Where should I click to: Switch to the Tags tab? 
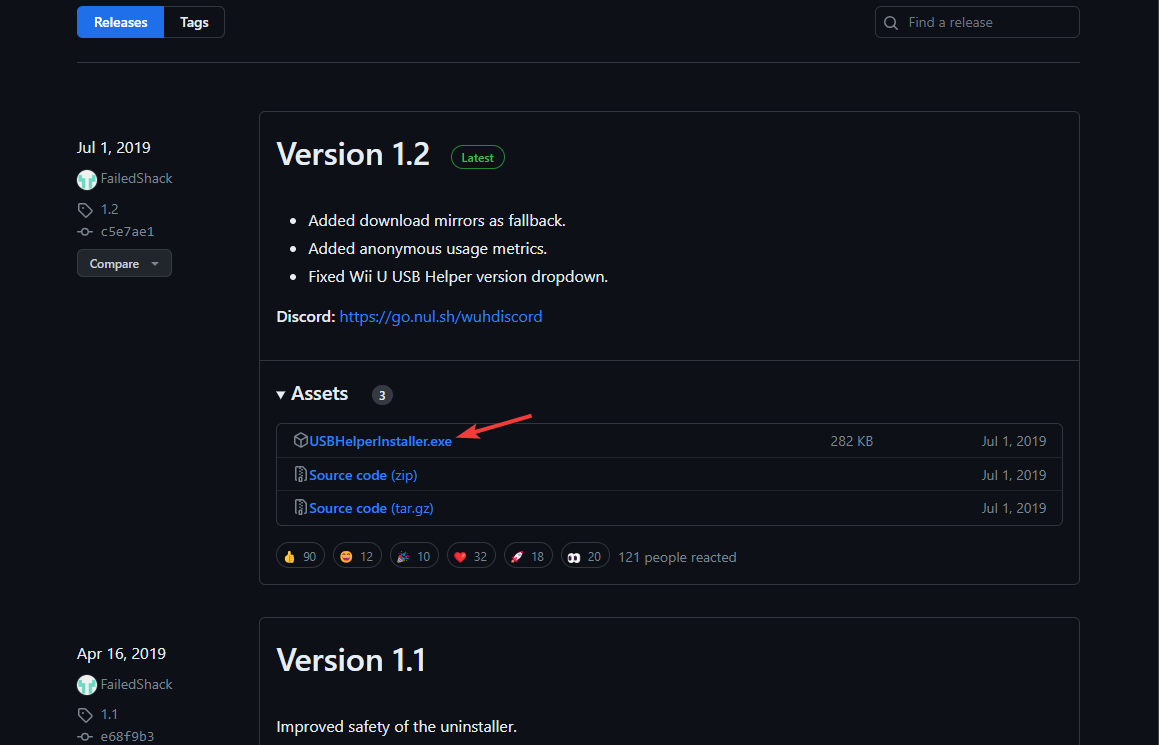point(194,22)
